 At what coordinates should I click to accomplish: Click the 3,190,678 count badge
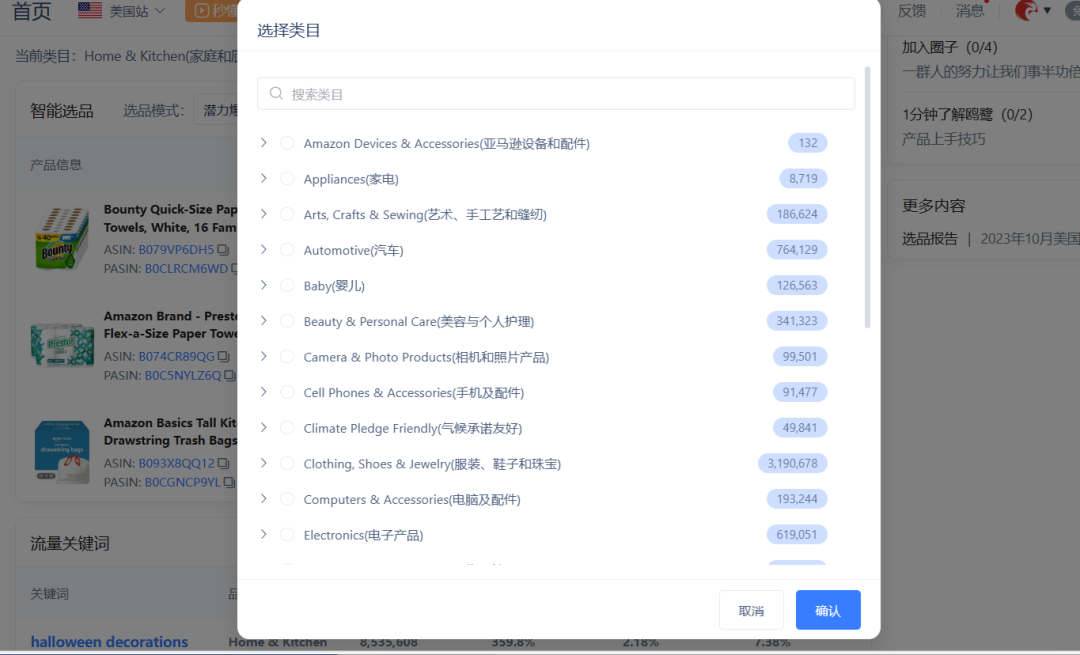click(x=793, y=463)
